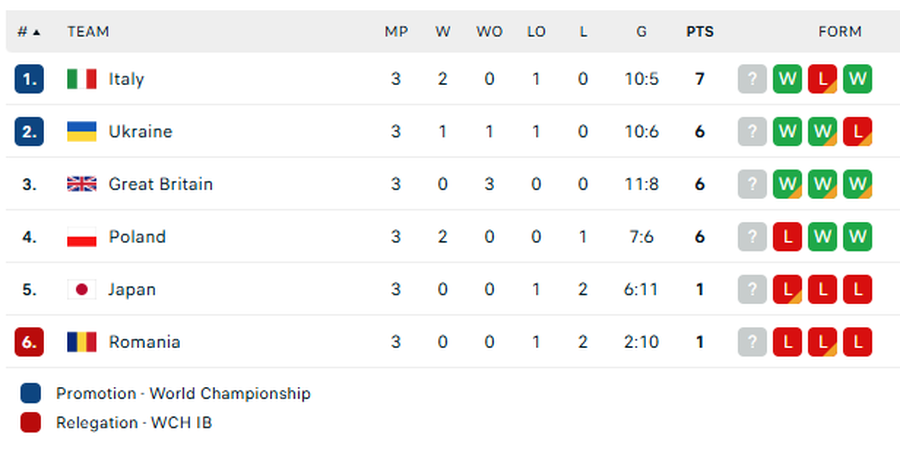Open the Great Britain team link
The image size is (900, 453).
pyautogui.click(x=160, y=184)
